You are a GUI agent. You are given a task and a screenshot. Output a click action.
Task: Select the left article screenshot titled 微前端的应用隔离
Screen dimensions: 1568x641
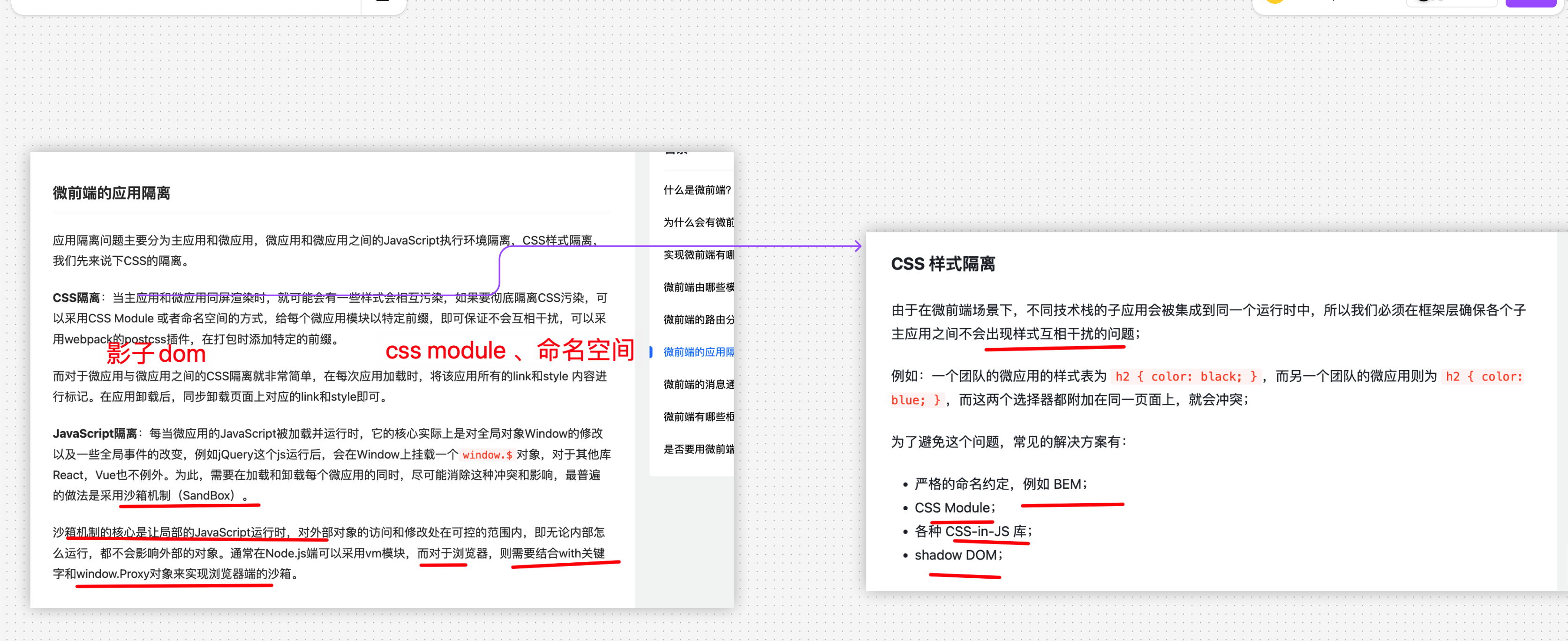click(x=382, y=380)
